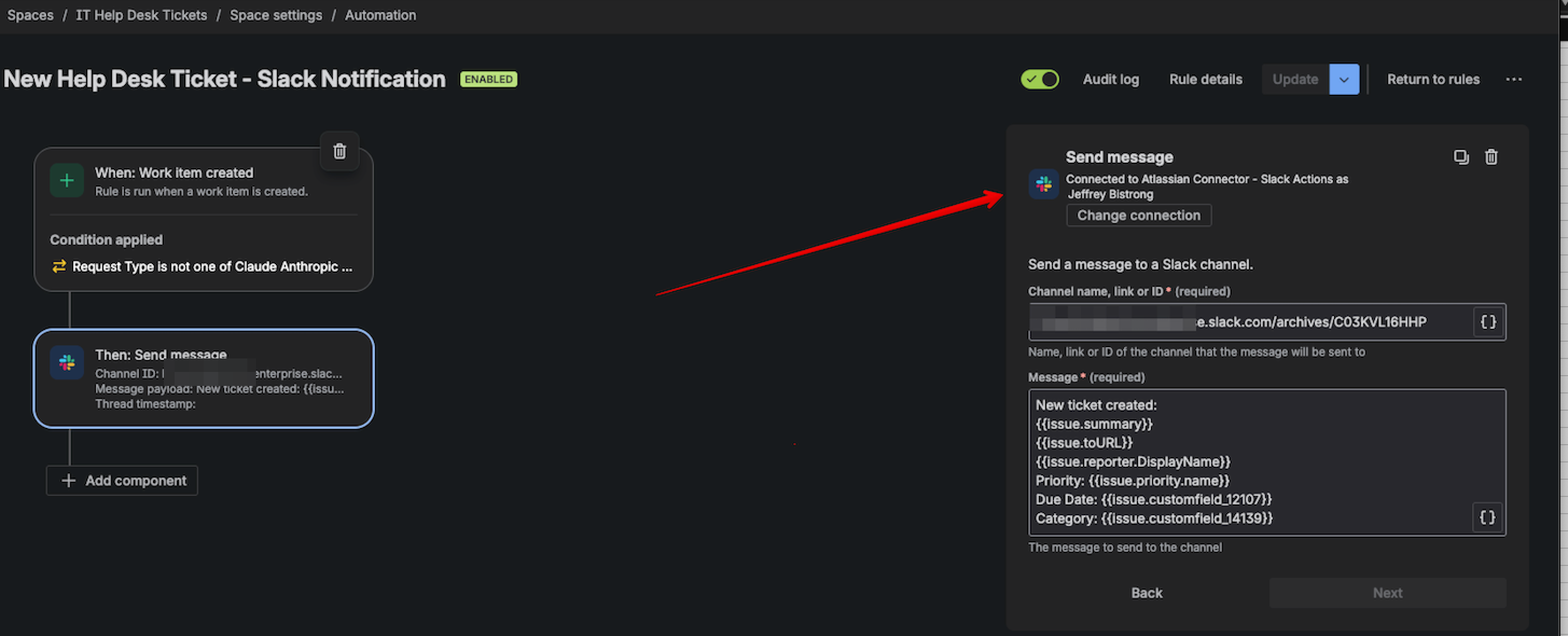The width and height of the screenshot is (1568, 636).
Task: Click the Next button
Action: click(x=1387, y=593)
